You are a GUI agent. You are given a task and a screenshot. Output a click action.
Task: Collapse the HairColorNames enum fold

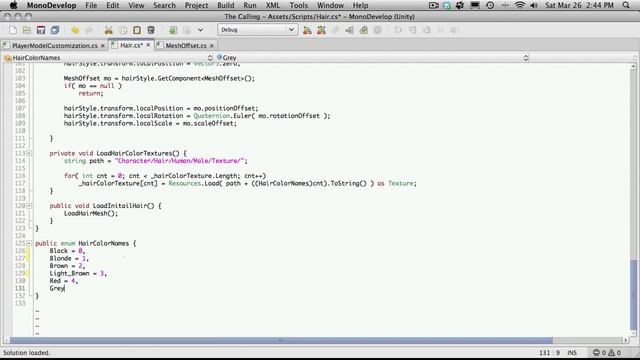click(29, 243)
